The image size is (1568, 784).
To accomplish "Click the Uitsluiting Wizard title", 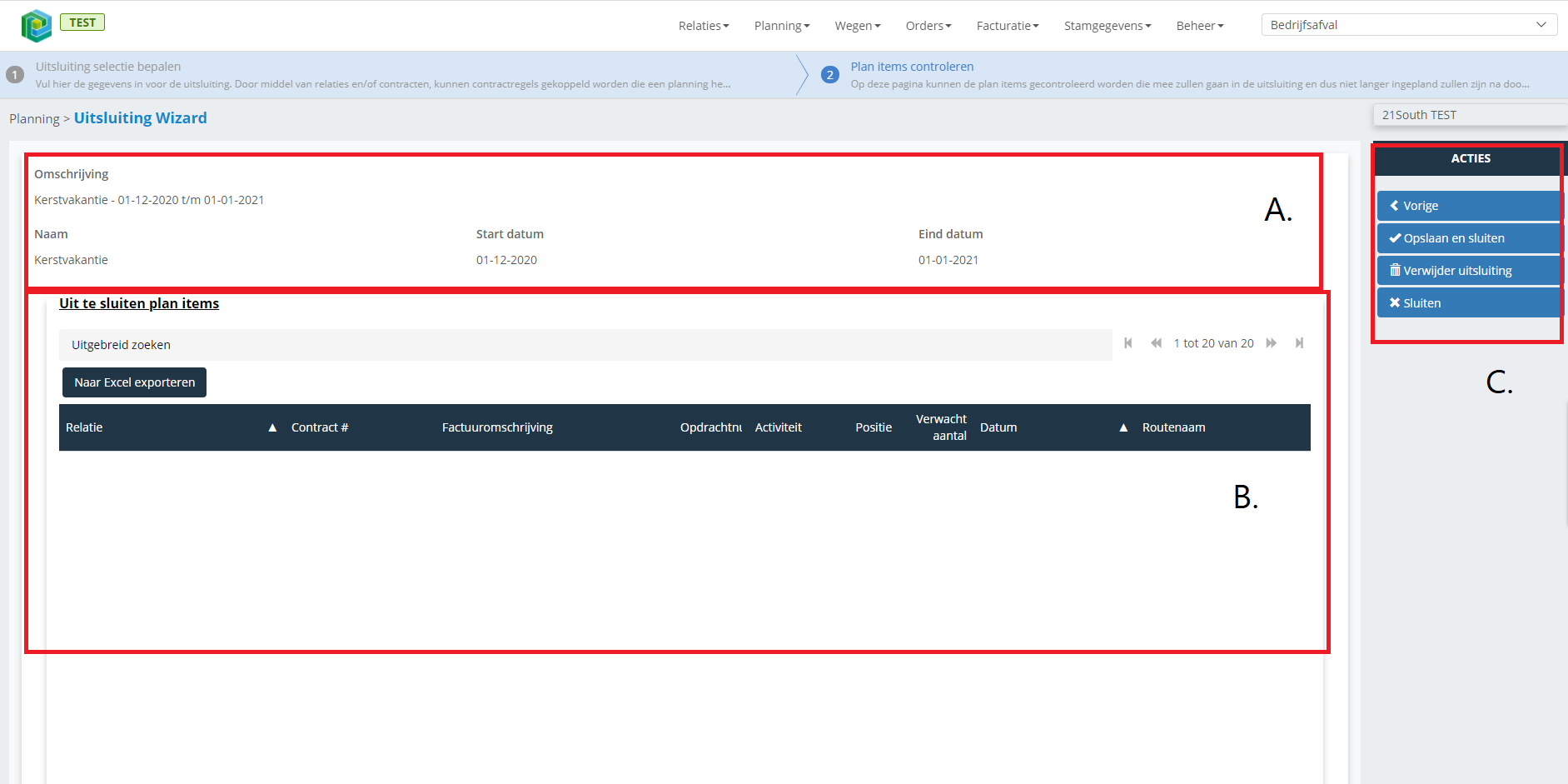I will (140, 118).
